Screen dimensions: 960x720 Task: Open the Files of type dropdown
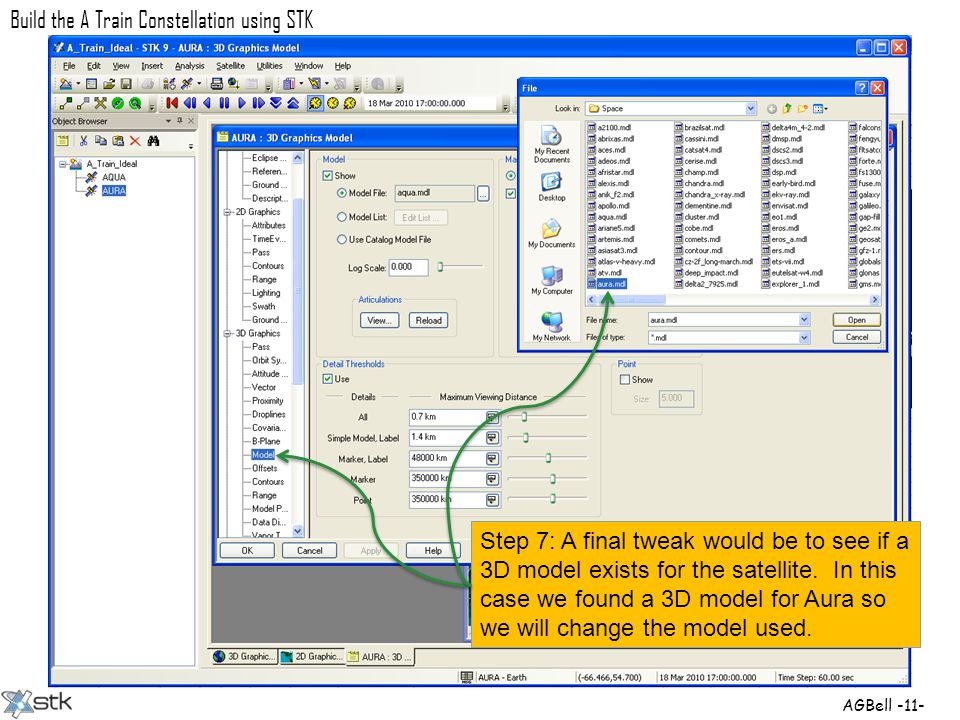pyautogui.click(x=804, y=337)
